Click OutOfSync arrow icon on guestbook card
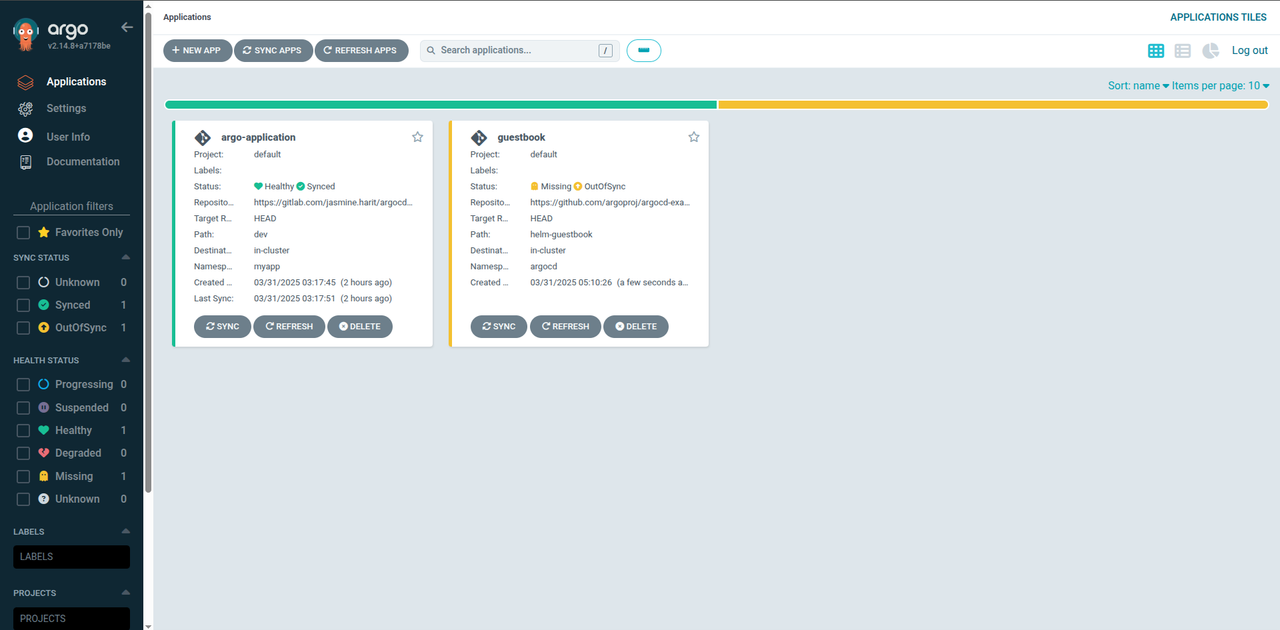The height and width of the screenshot is (630, 1280). point(577,186)
